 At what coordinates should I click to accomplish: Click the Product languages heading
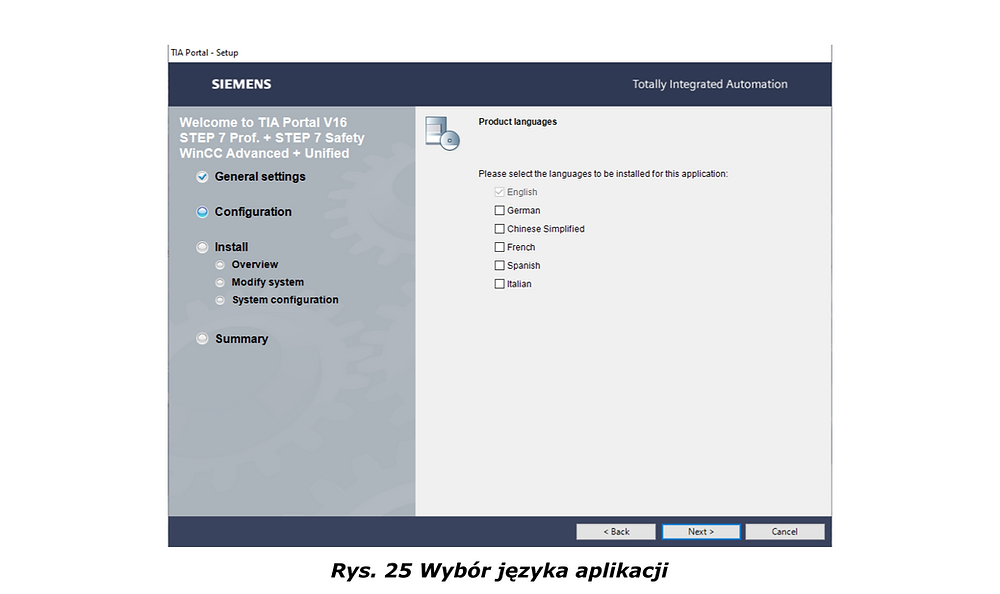tap(517, 122)
